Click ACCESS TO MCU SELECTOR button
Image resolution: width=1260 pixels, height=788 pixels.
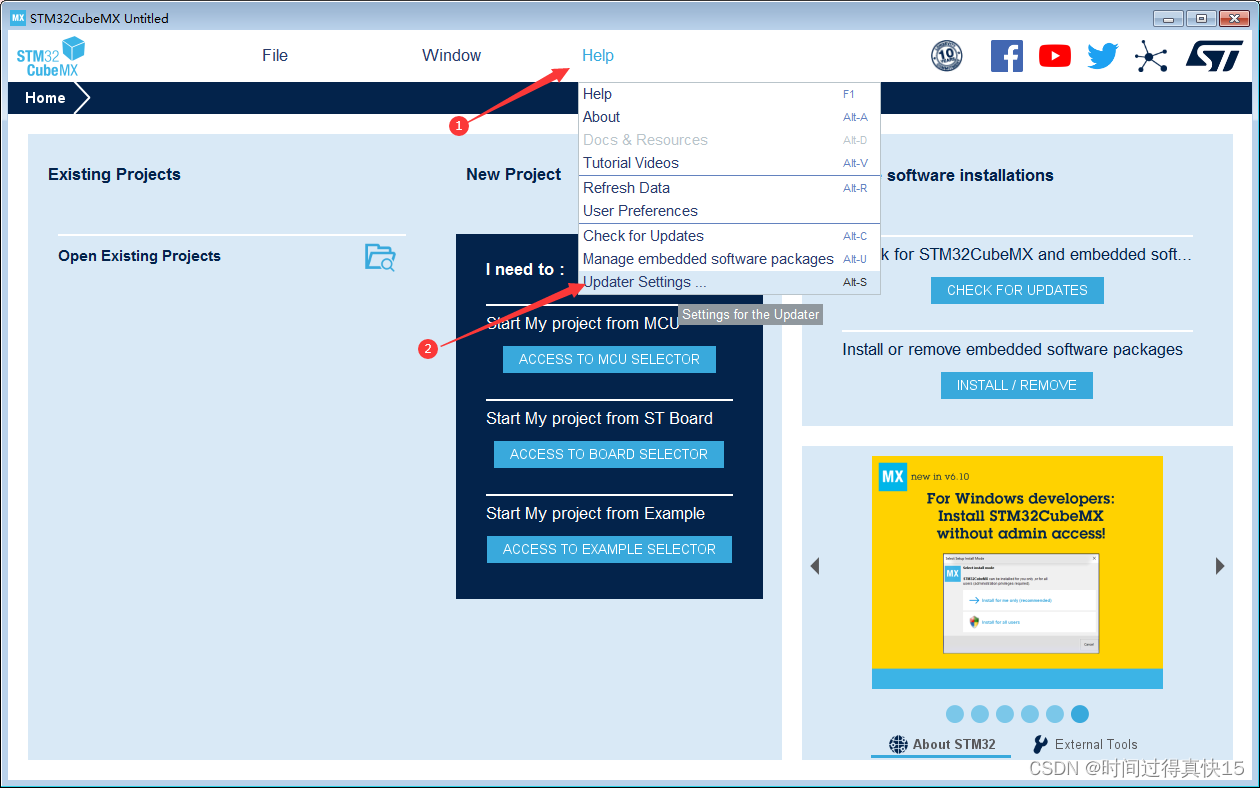[x=609, y=359]
